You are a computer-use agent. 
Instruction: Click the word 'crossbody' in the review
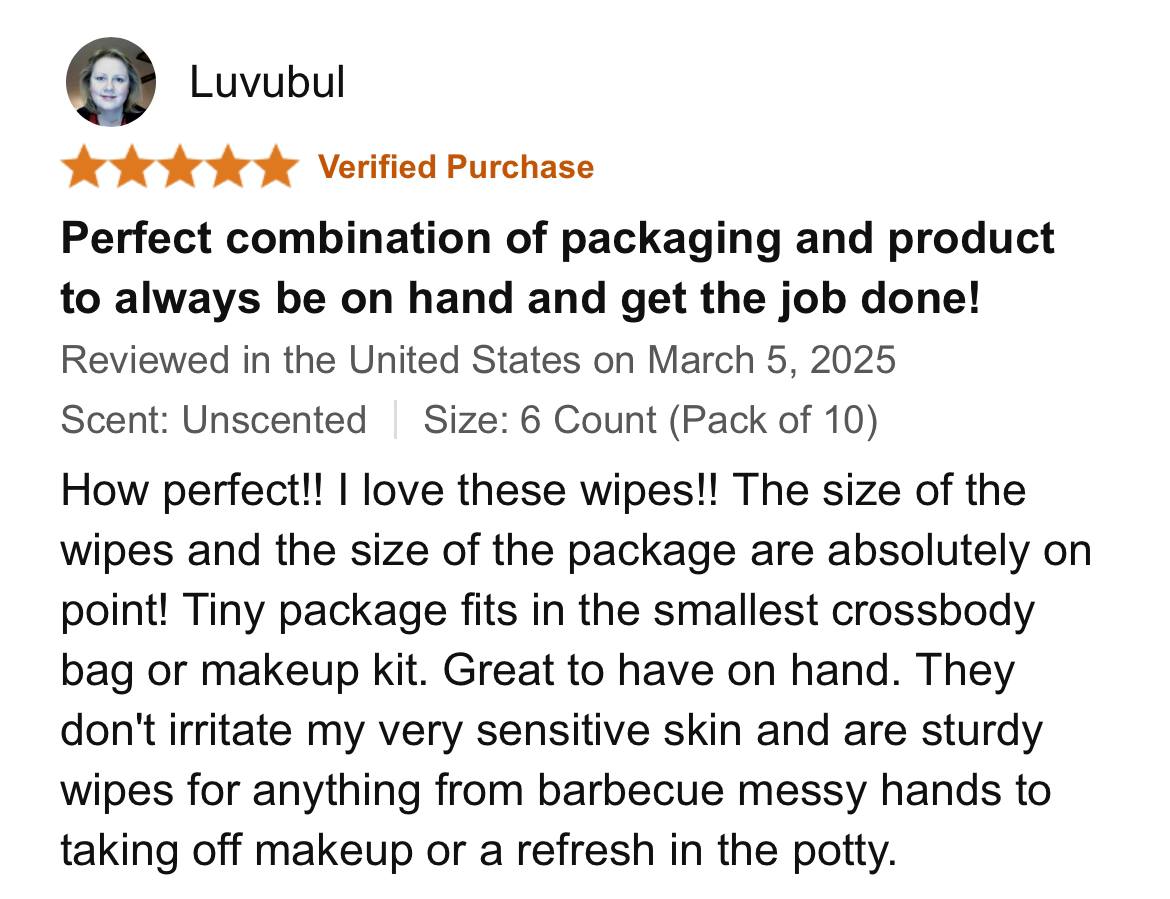(933, 611)
